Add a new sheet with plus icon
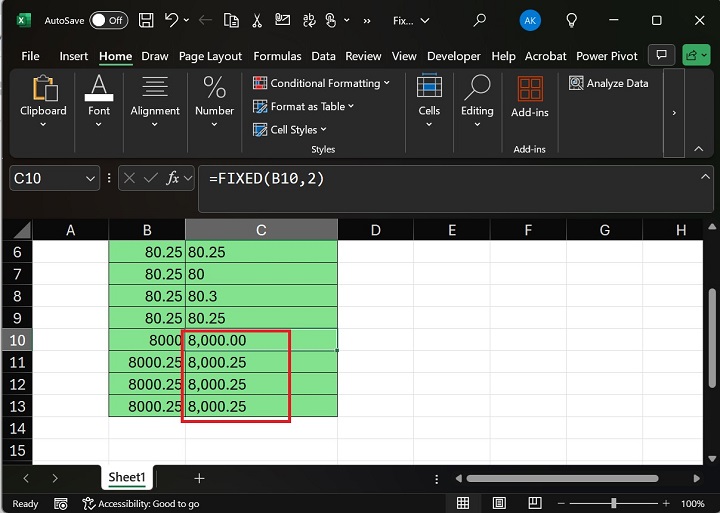Viewport: 720px width, 513px height. 199,479
